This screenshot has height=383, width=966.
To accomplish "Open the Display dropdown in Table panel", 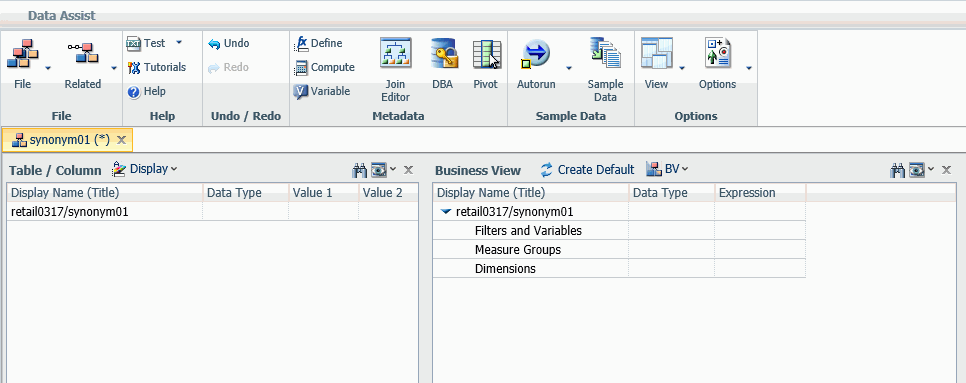I will tap(145, 169).
